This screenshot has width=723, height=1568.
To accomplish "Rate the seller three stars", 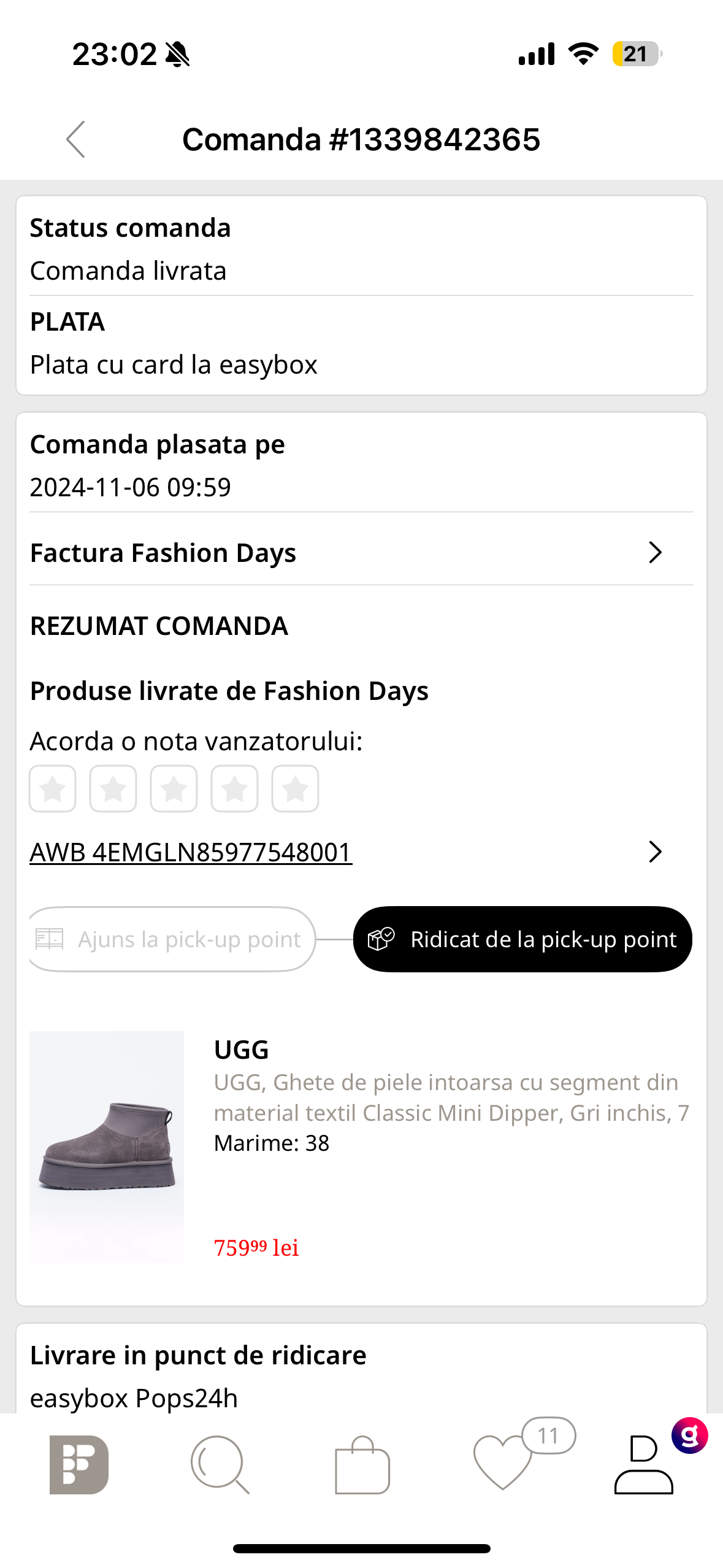I will [174, 788].
